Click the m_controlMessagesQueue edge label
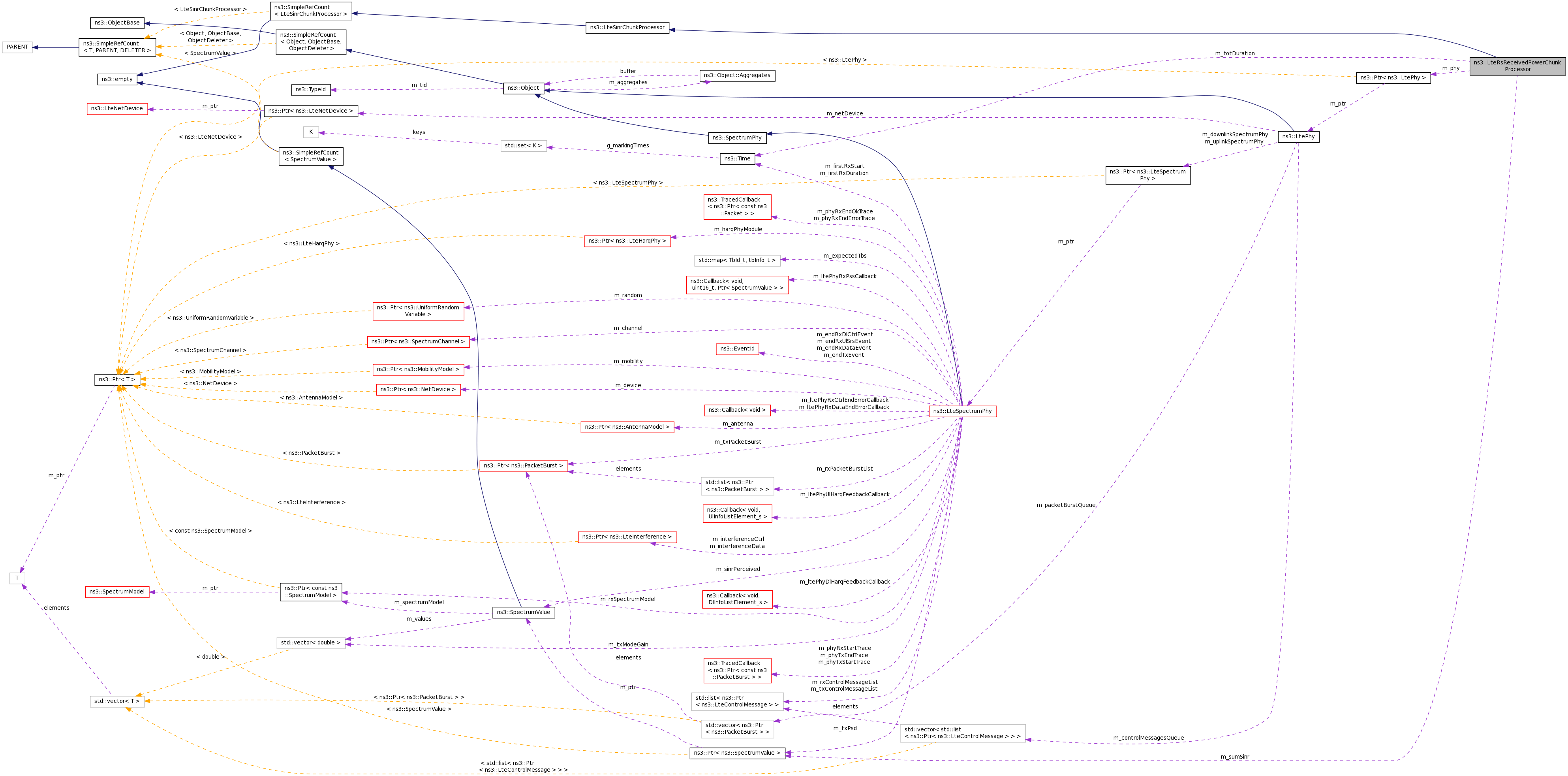 click(1148, 738)
